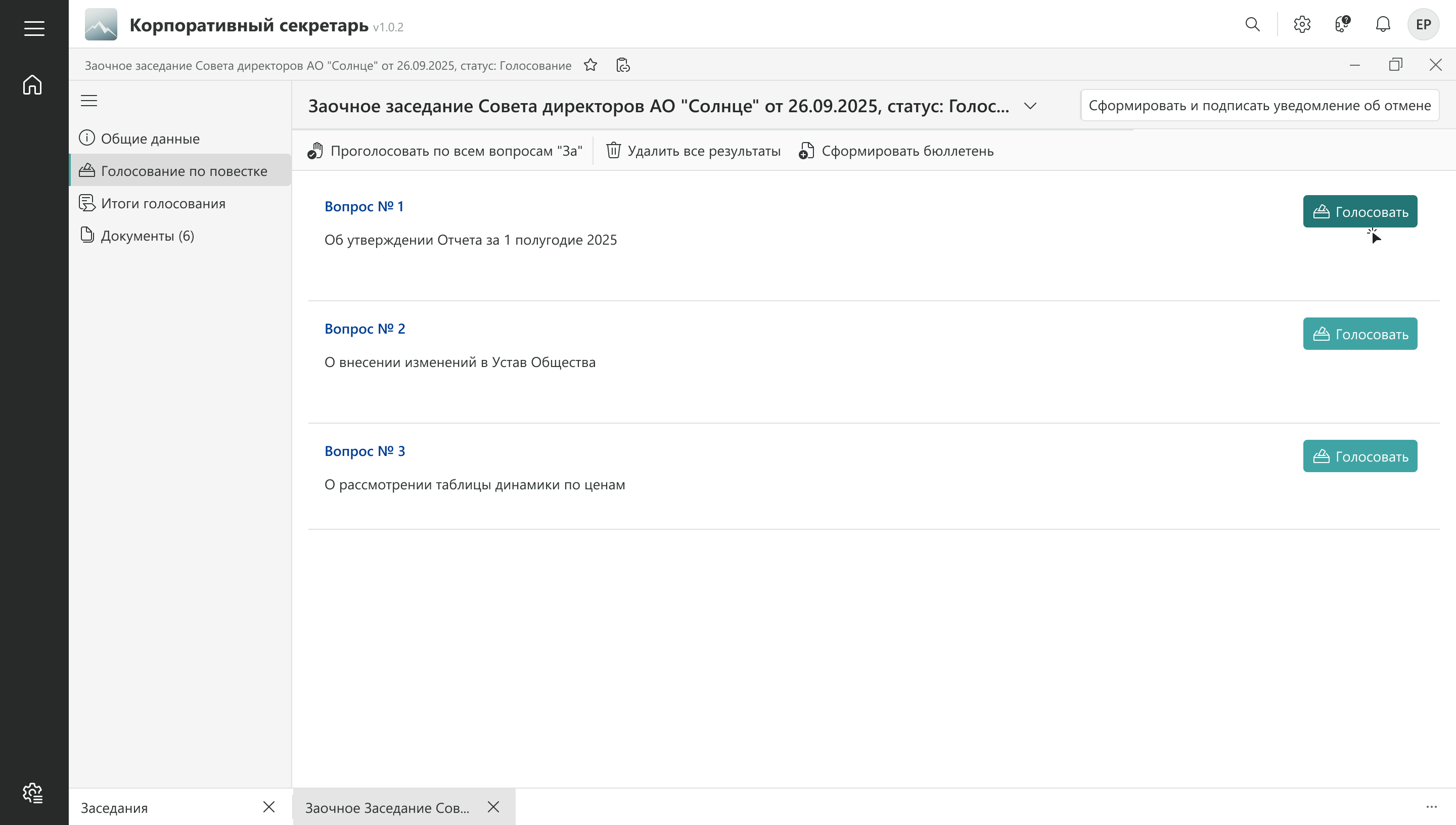
Task: Open settings gear in top bar
Action: 1302,24
